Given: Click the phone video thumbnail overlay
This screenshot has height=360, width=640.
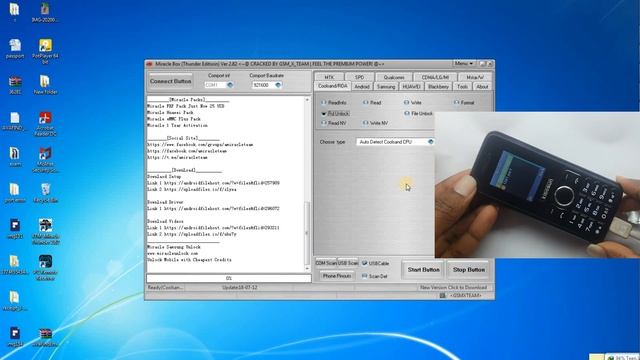Looking at the screenshot, I should (537, 184).
